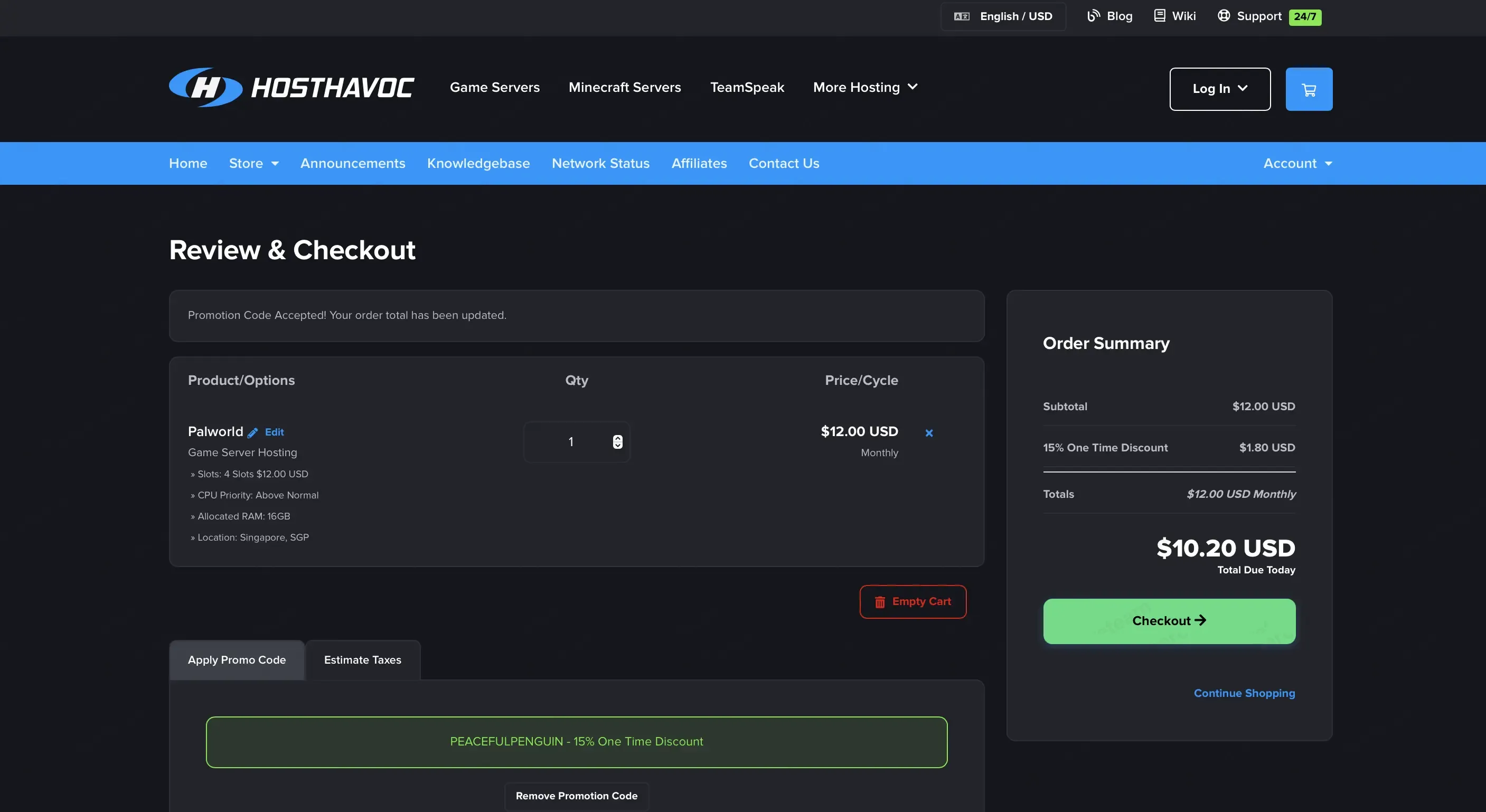Click the $12.00 USD Monthly totals value
This screenshot has height=812, width=1486.
[1242, 494]
